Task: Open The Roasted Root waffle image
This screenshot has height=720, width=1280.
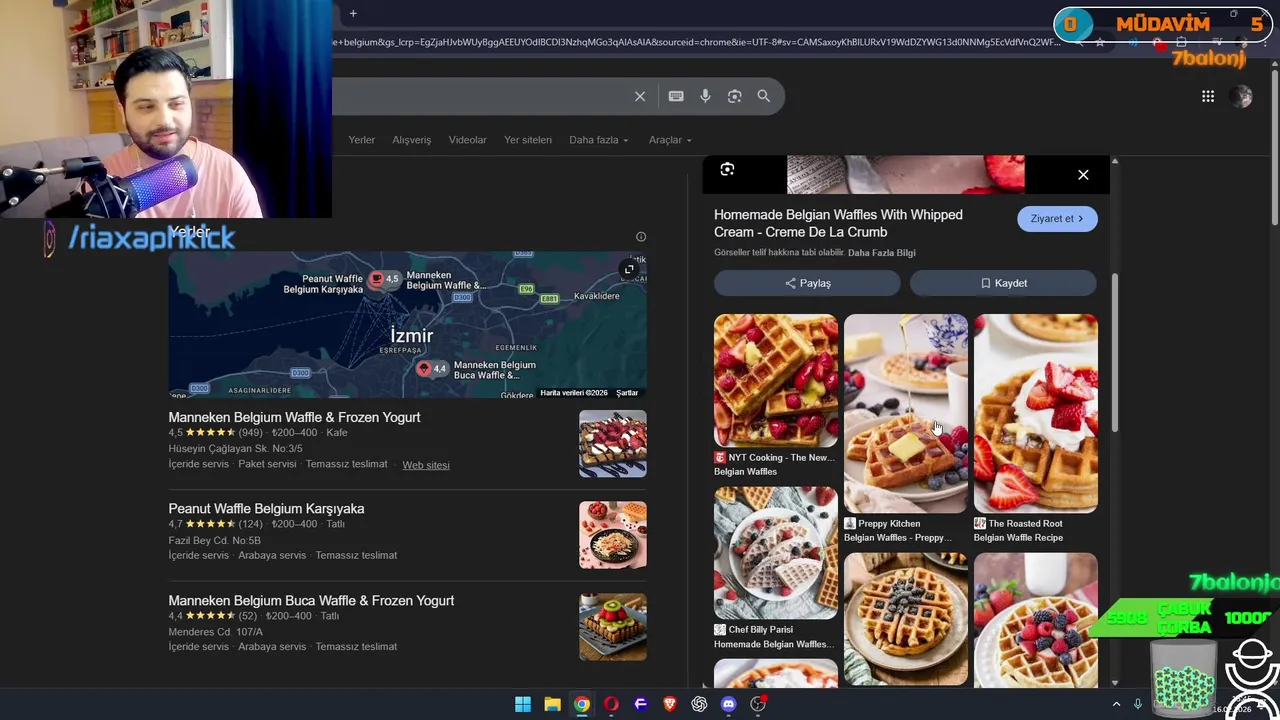Action: [x=1036, y=414]
